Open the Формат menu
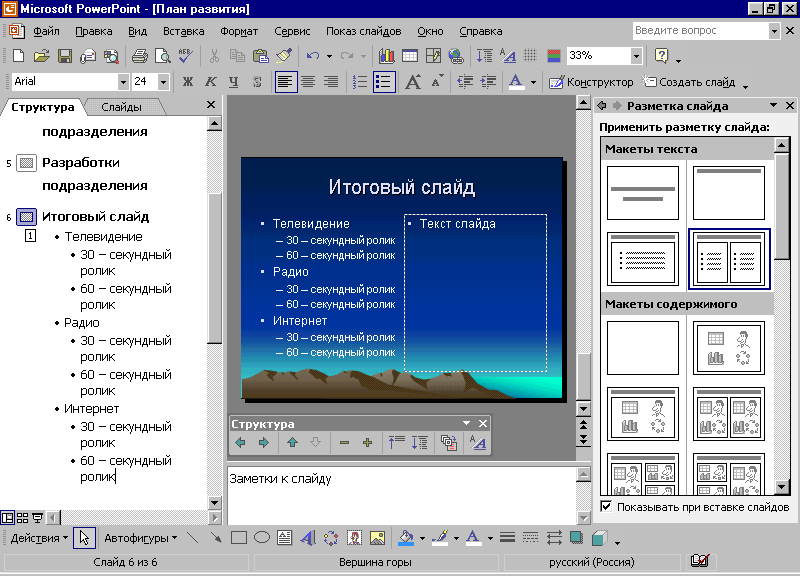800x576 pixels. (239, 31)
